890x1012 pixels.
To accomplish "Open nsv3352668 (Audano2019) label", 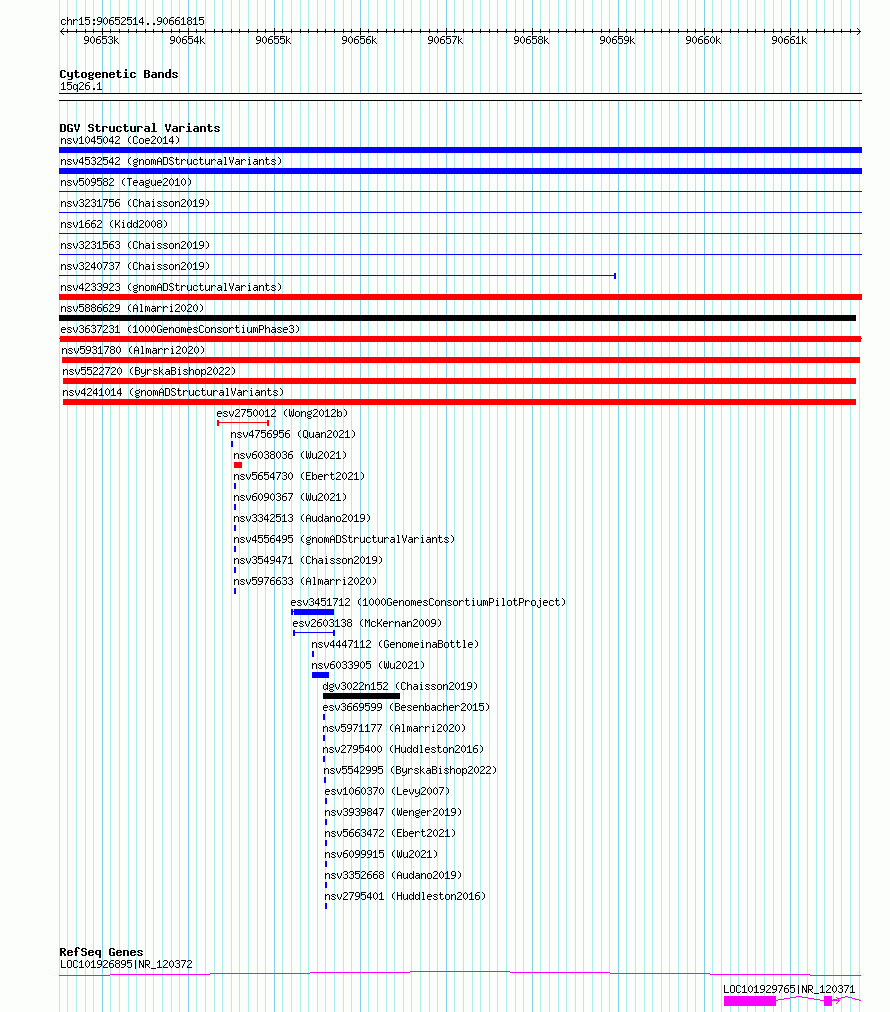I will click(x=393, y=875).
